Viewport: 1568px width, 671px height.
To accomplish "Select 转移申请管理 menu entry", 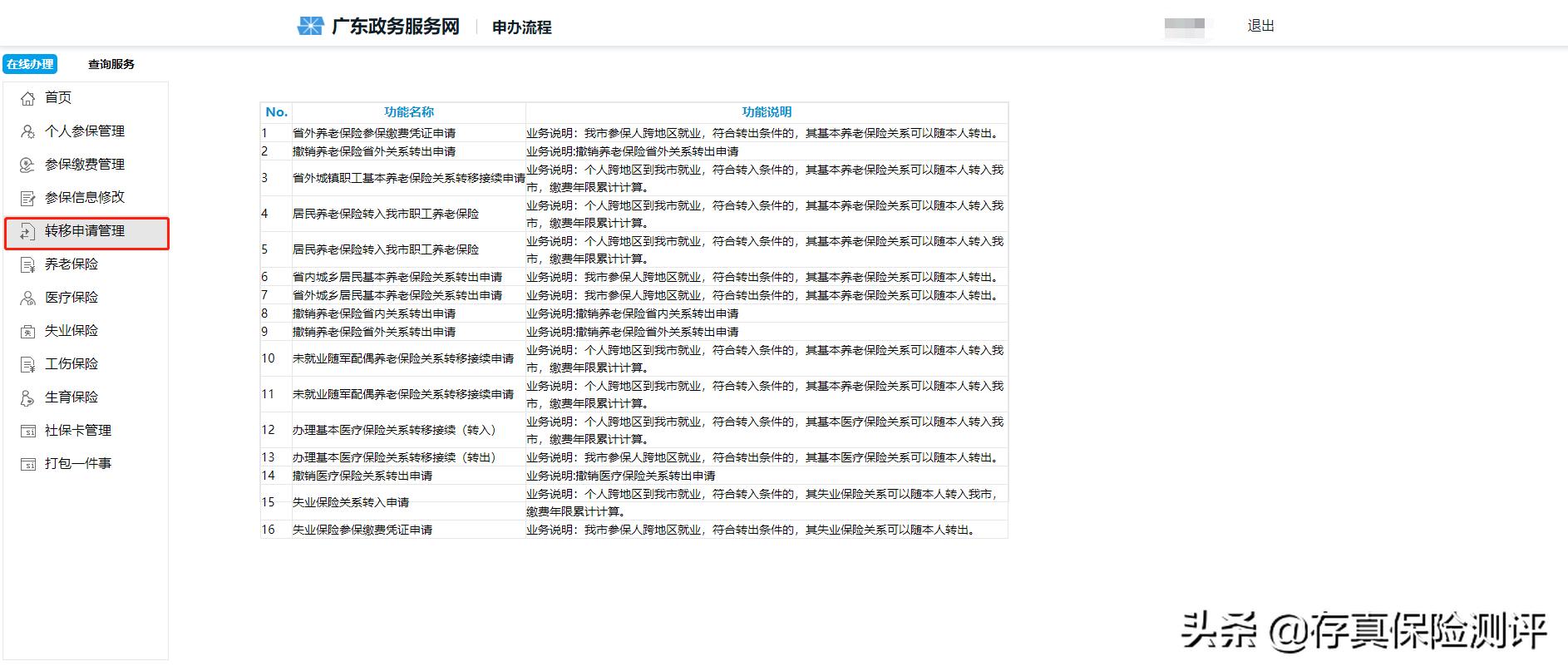I will [86, 233].
